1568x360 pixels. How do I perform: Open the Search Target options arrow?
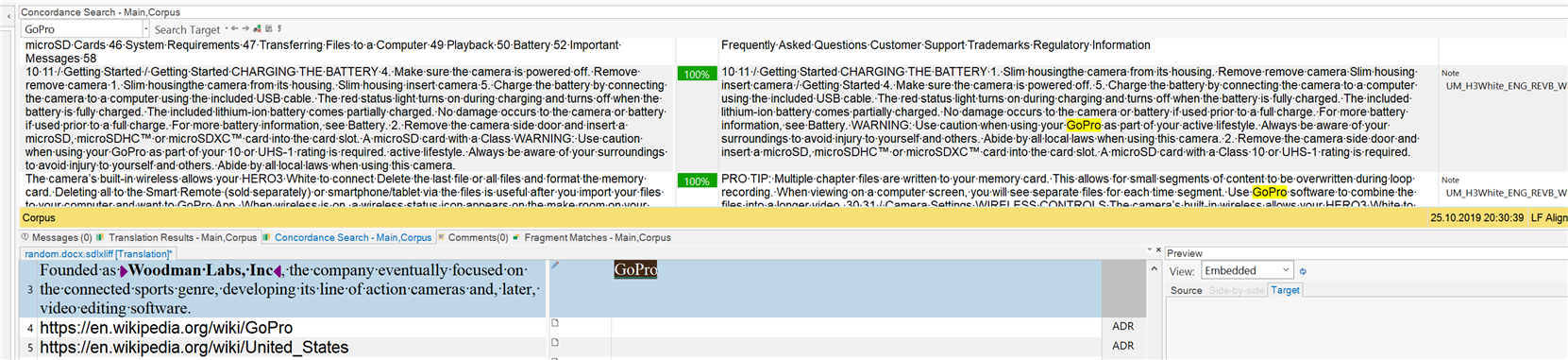(x=227, y=28)
